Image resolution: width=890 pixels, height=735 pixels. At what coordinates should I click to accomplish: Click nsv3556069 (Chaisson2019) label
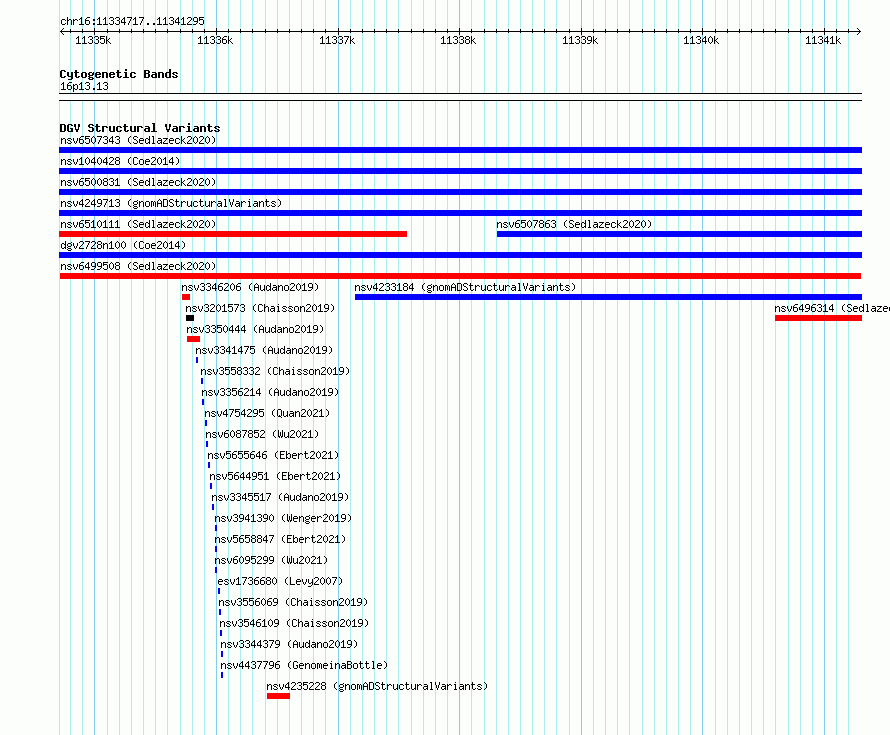(293, 602)
